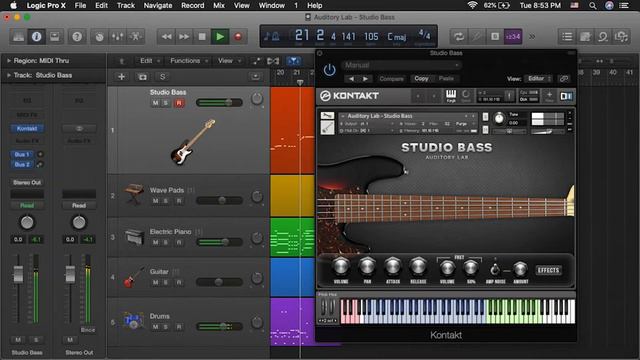The width and height of the screenshot is (640, 360).
Task: Open the EFFECTS page in Studio Bass
Action: coord(548,270)
